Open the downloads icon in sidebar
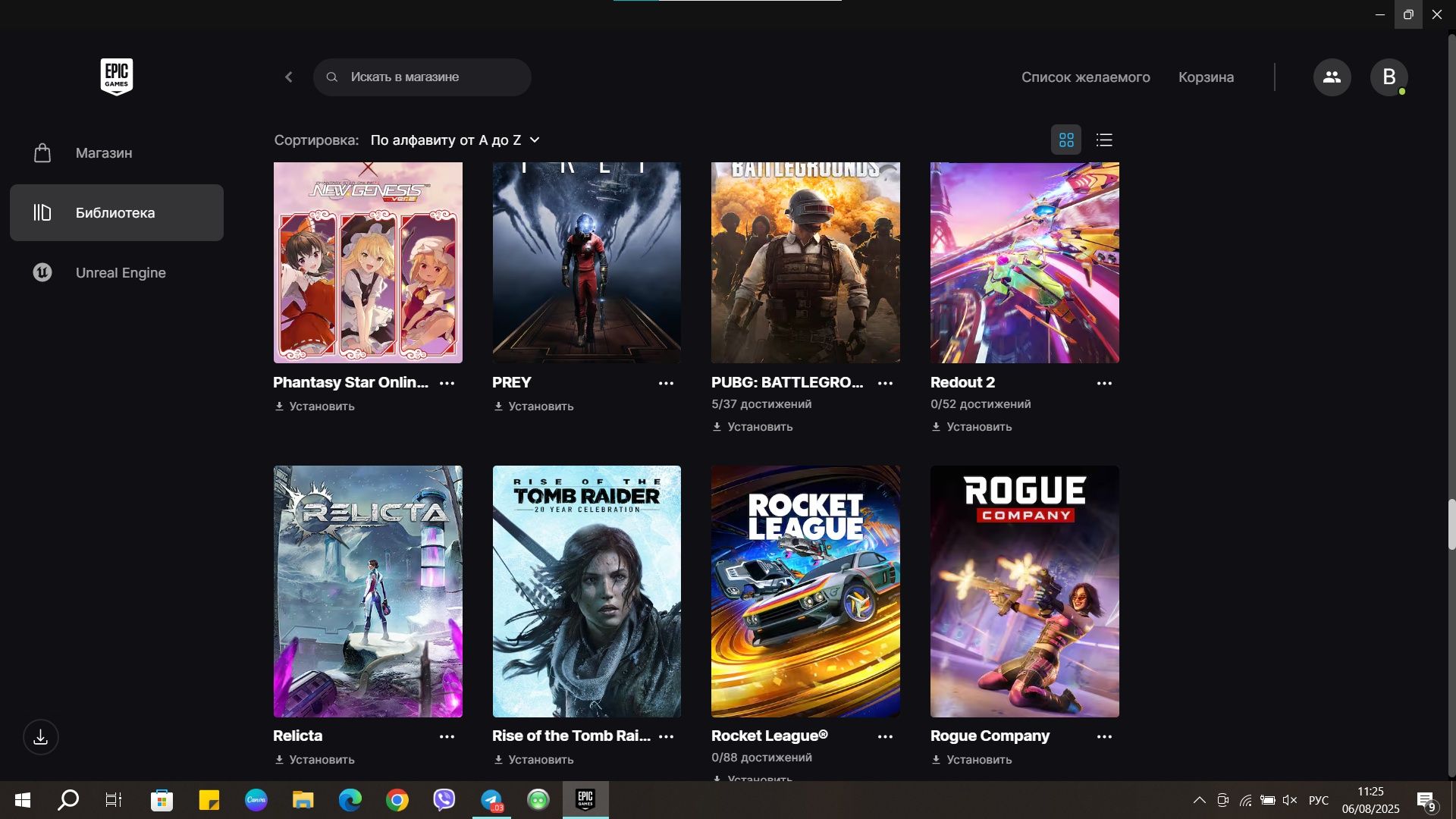 coord(41,737)
